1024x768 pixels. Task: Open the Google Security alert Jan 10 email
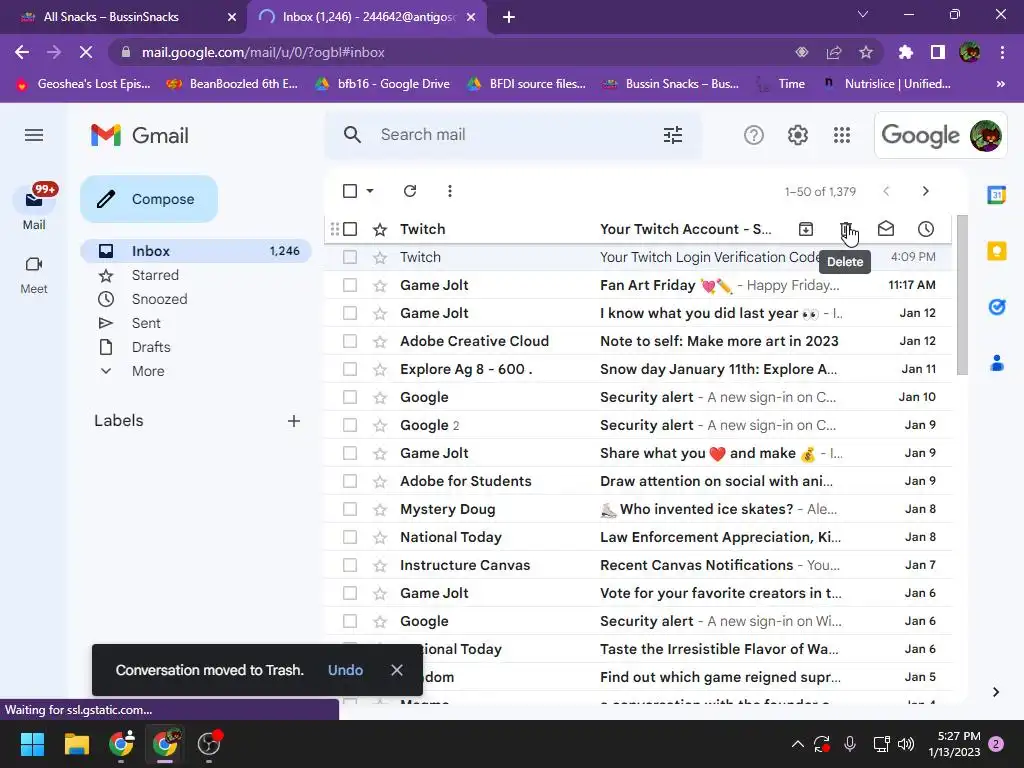(638, 397)
